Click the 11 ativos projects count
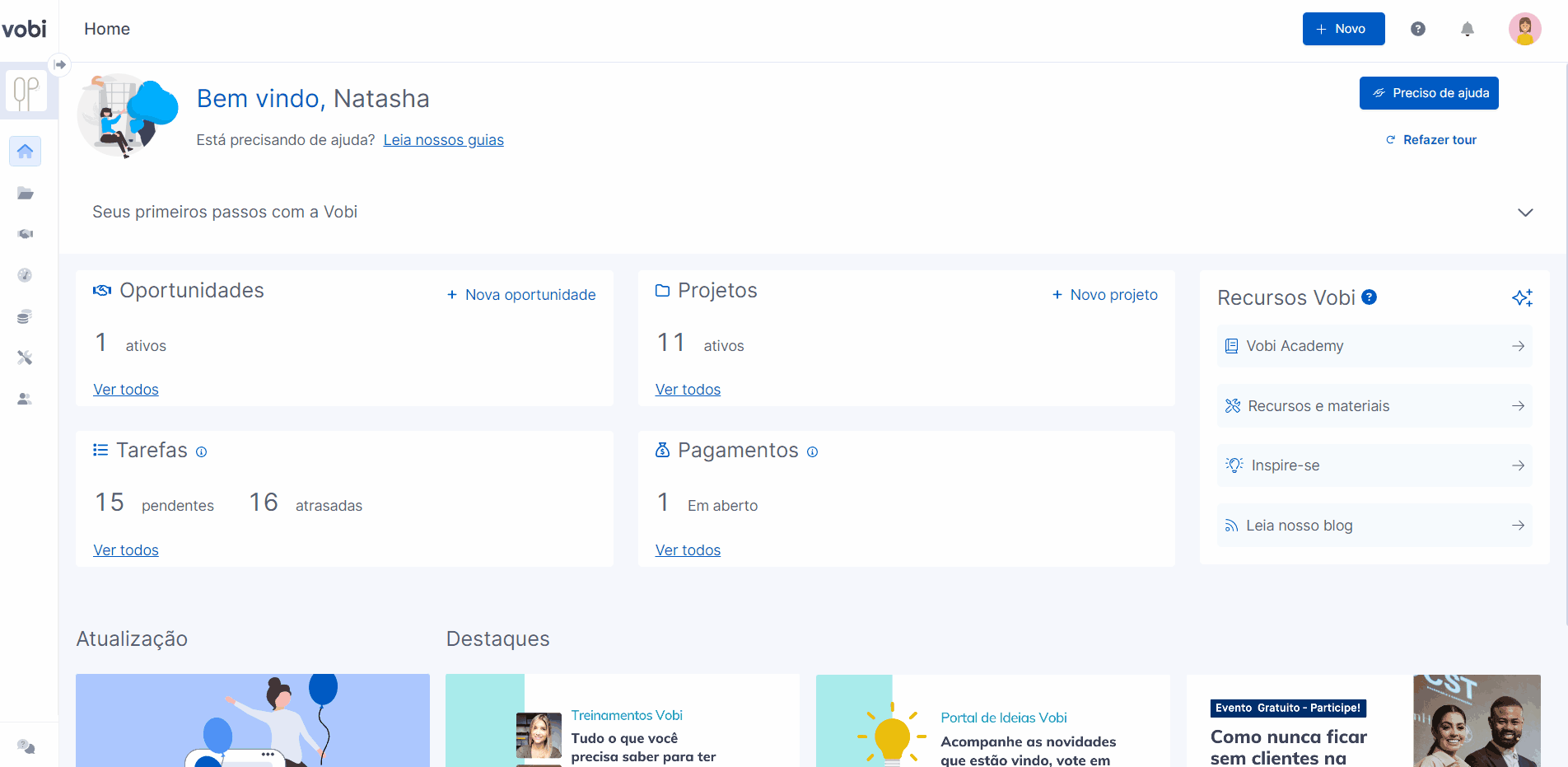Image resolution: width=1568 pixels, height=767 pixels. (x=700, y=343)
